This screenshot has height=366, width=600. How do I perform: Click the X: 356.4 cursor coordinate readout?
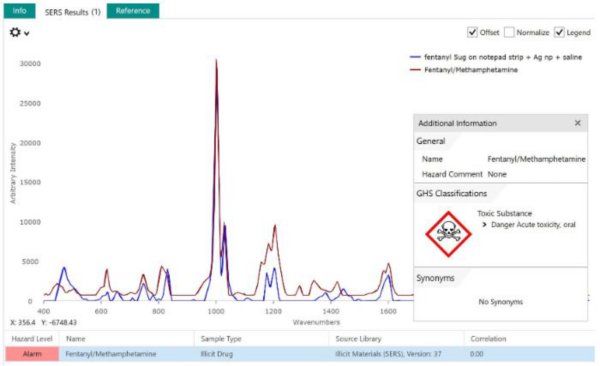(24, 322)
